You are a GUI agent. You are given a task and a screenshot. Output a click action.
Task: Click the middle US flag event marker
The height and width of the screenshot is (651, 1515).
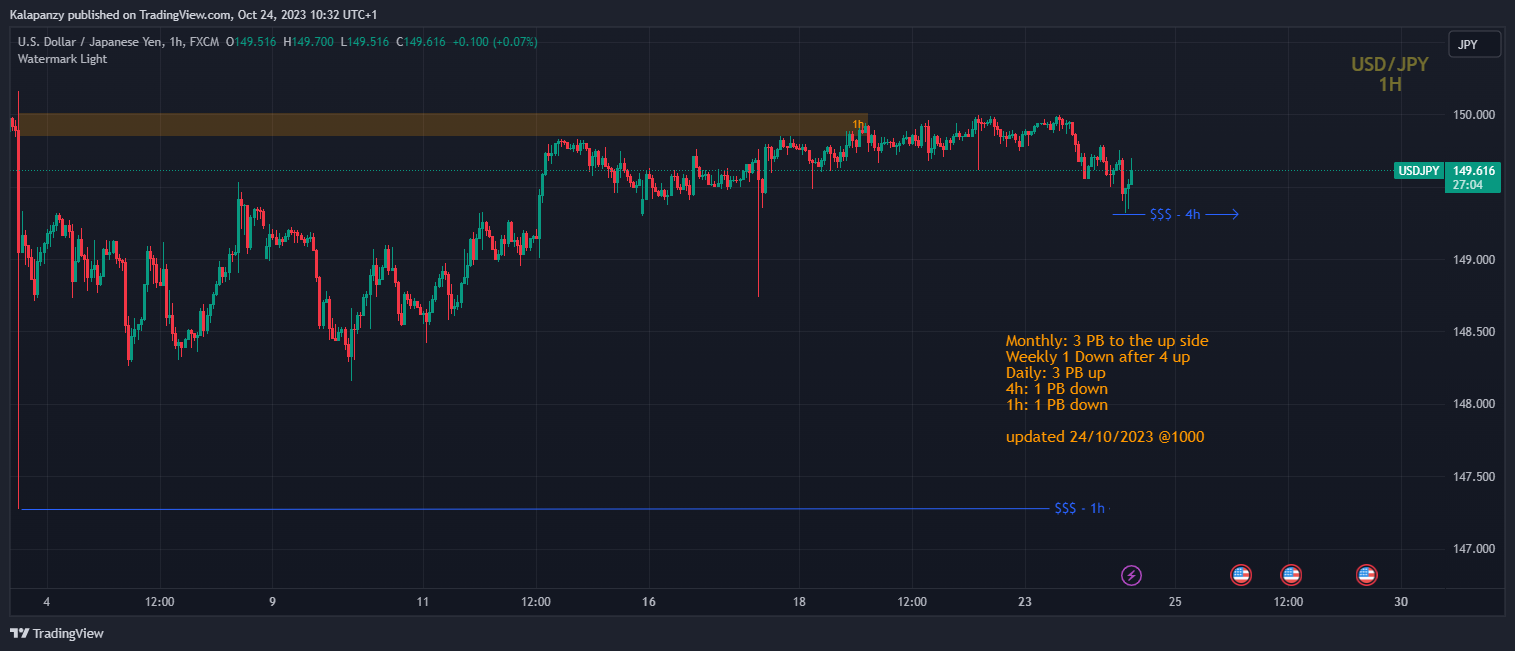click(x=1291, y=575)
